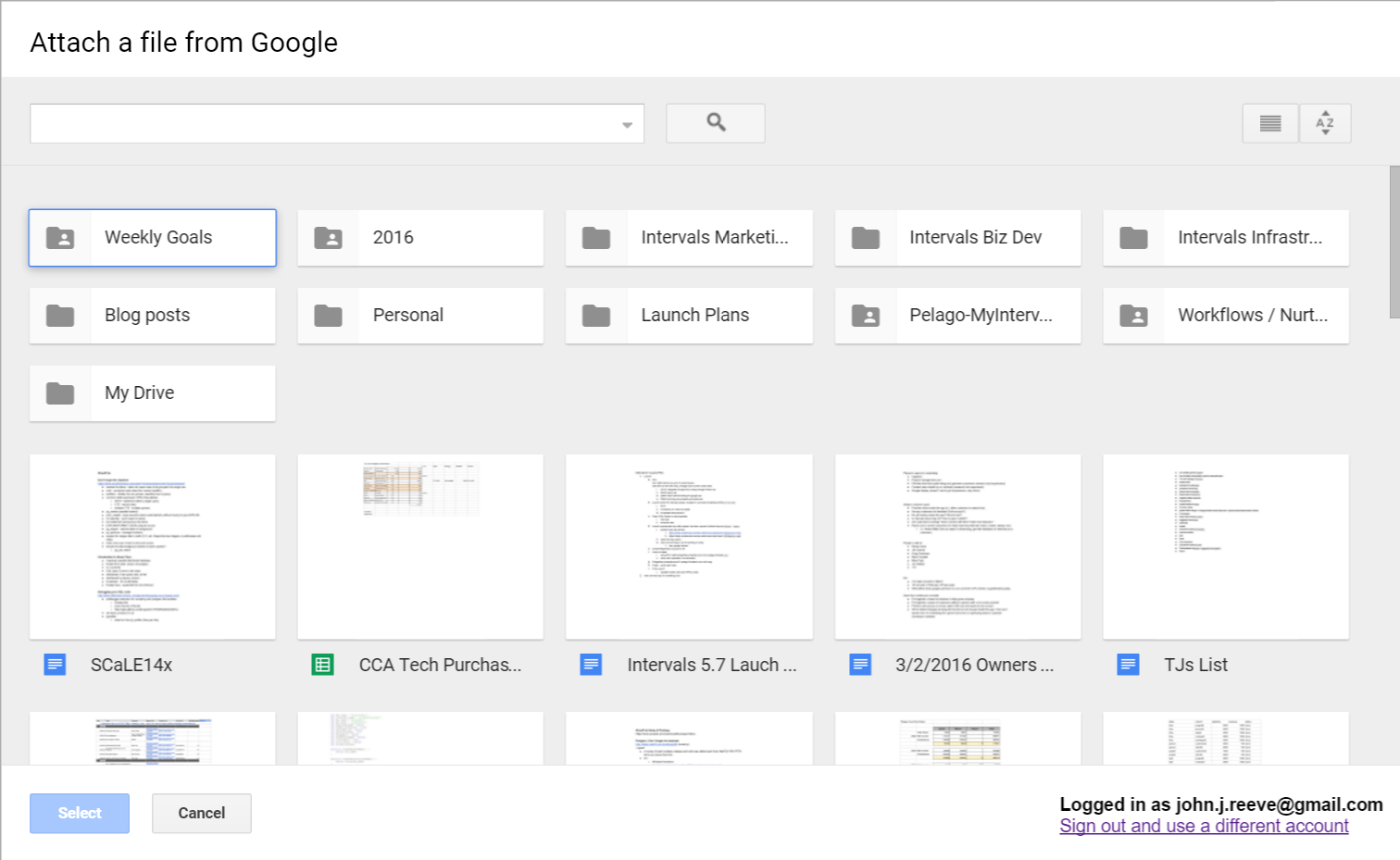Click the TJs List document thumbnail
The image size is (1400, 860).
point(1226,546)
